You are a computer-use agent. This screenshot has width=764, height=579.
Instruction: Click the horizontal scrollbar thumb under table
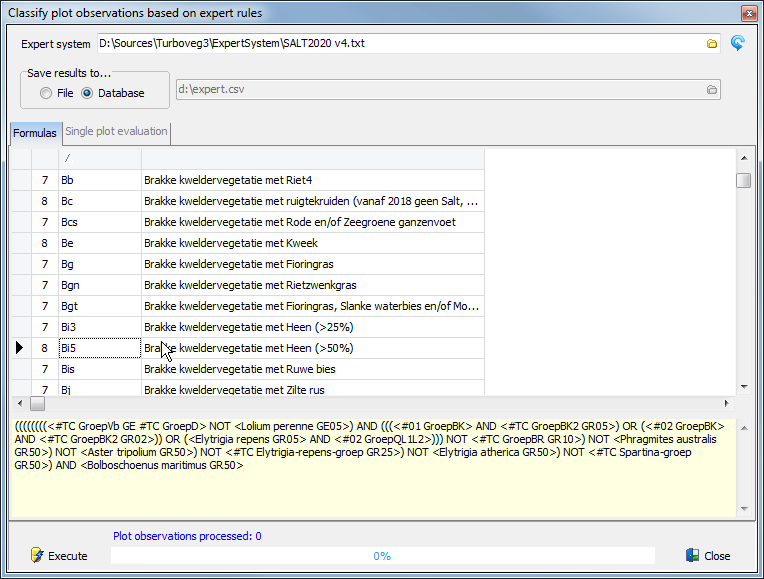(x=38, y=404)
